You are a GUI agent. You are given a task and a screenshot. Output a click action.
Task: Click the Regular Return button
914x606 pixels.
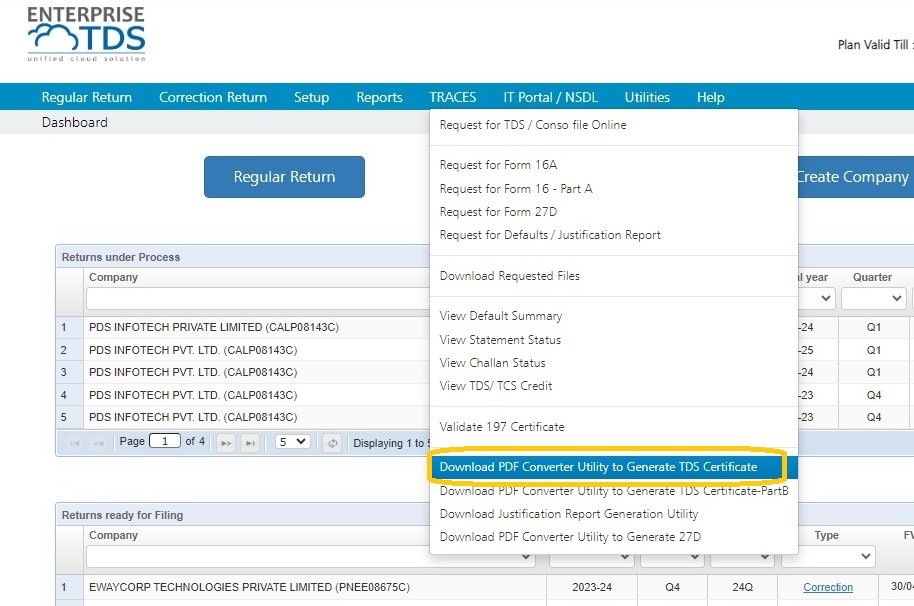[x=284, y=176]
